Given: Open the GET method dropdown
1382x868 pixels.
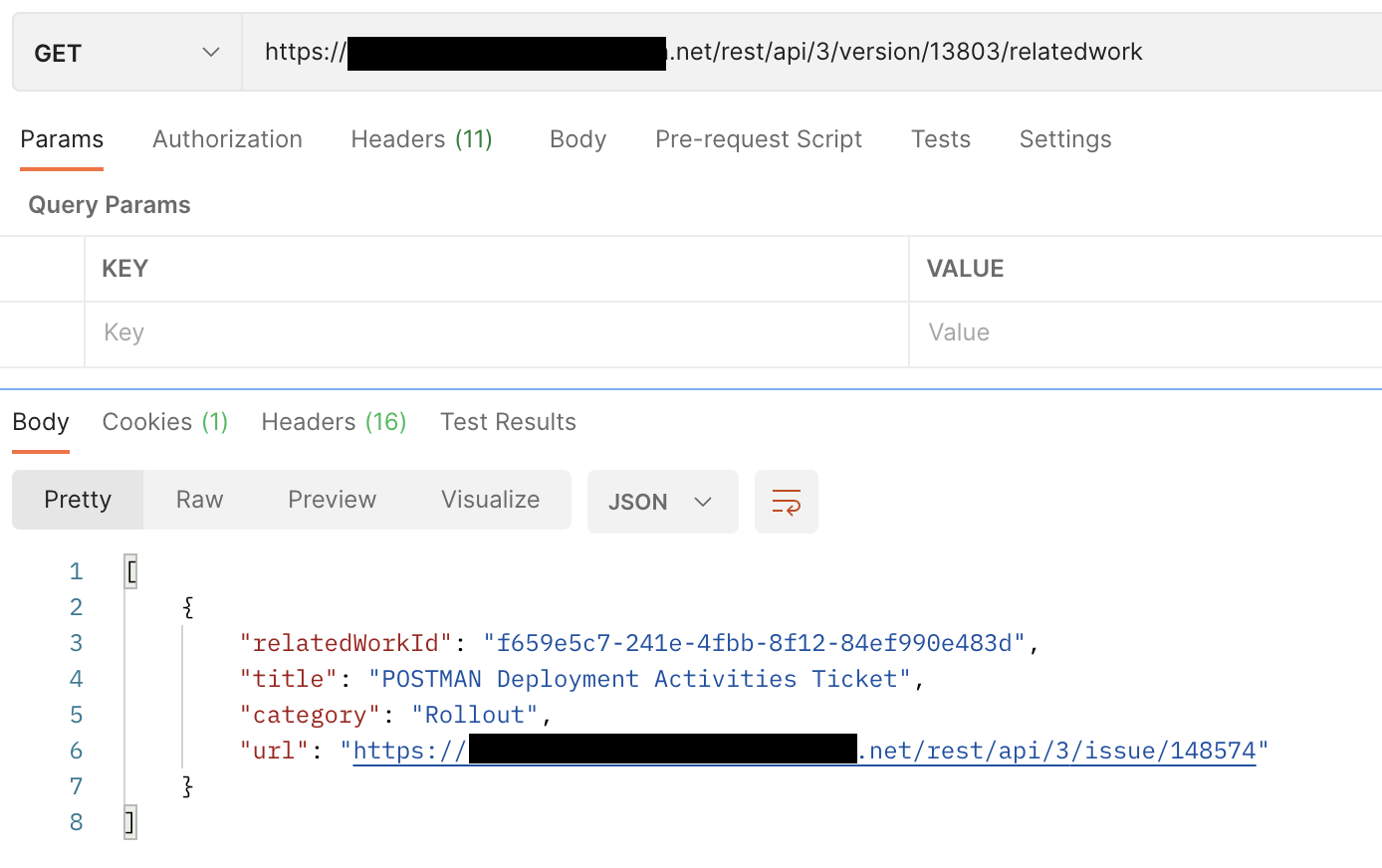Looking at the screenshot, I should click(x=127, y=53).
